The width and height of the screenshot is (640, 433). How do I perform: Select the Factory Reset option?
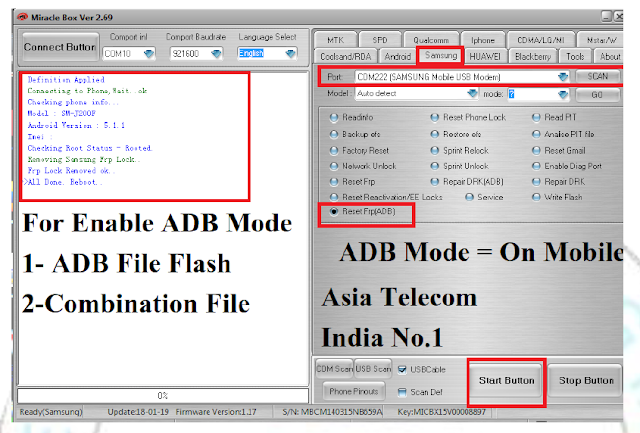pos(334,151)
